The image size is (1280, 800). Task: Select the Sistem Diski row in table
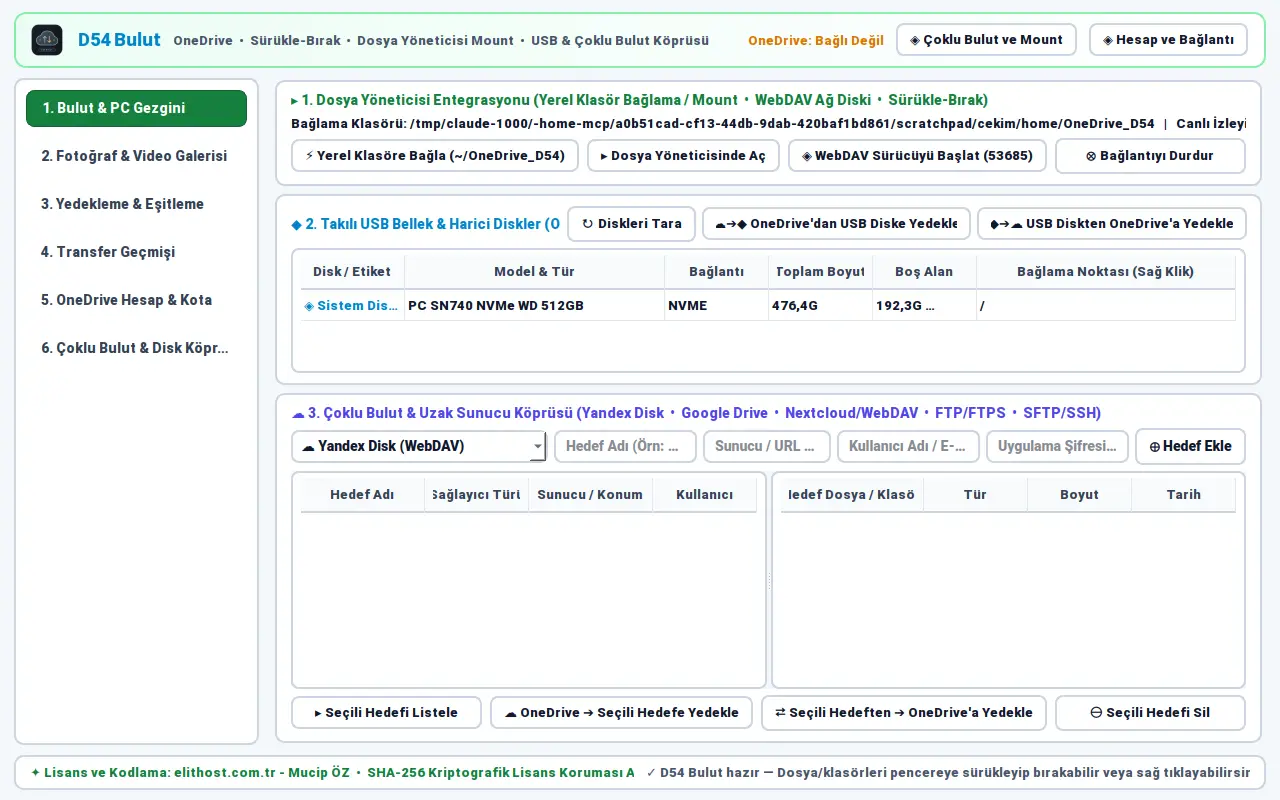[768, 306]
